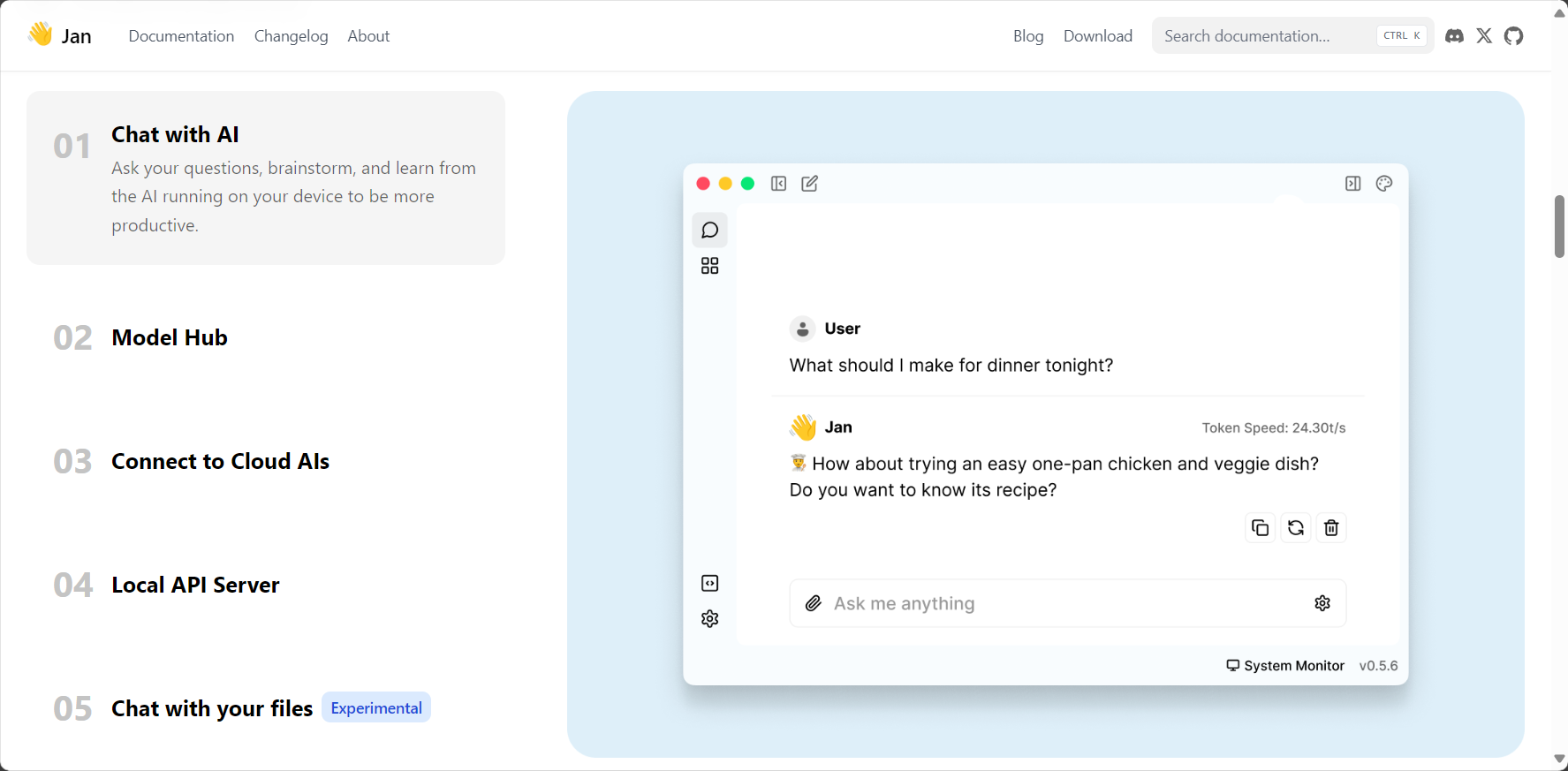1568x771 pixels.
Task: Click the one-pan chicken reply text
Action: click(x=1055, y=477)
